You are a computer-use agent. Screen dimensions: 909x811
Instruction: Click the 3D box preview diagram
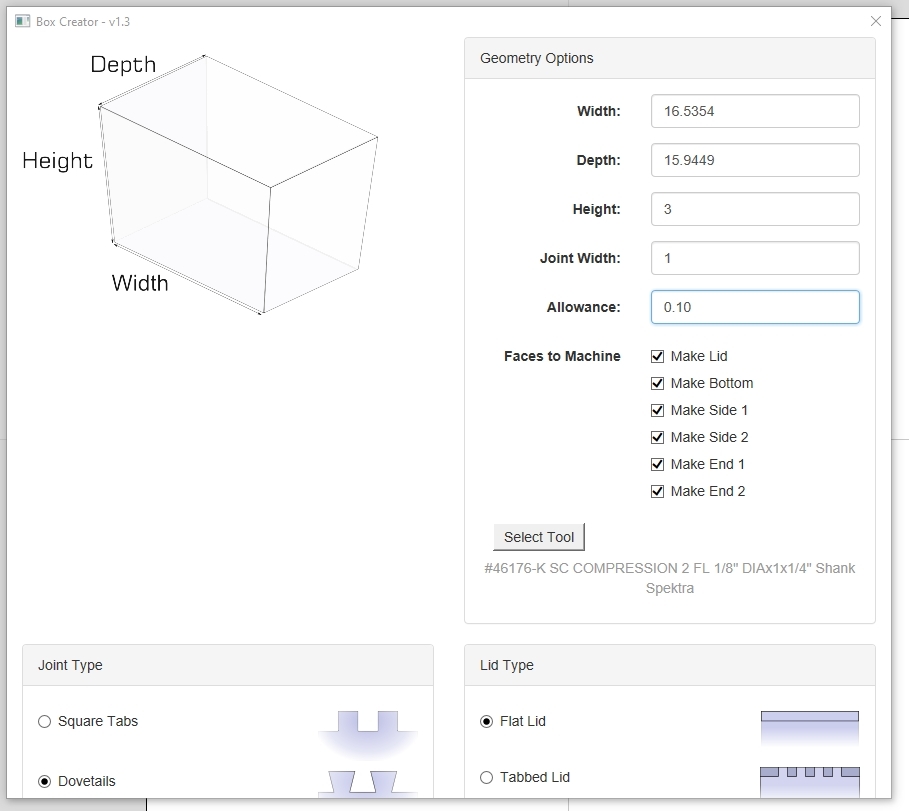(238, 185)
